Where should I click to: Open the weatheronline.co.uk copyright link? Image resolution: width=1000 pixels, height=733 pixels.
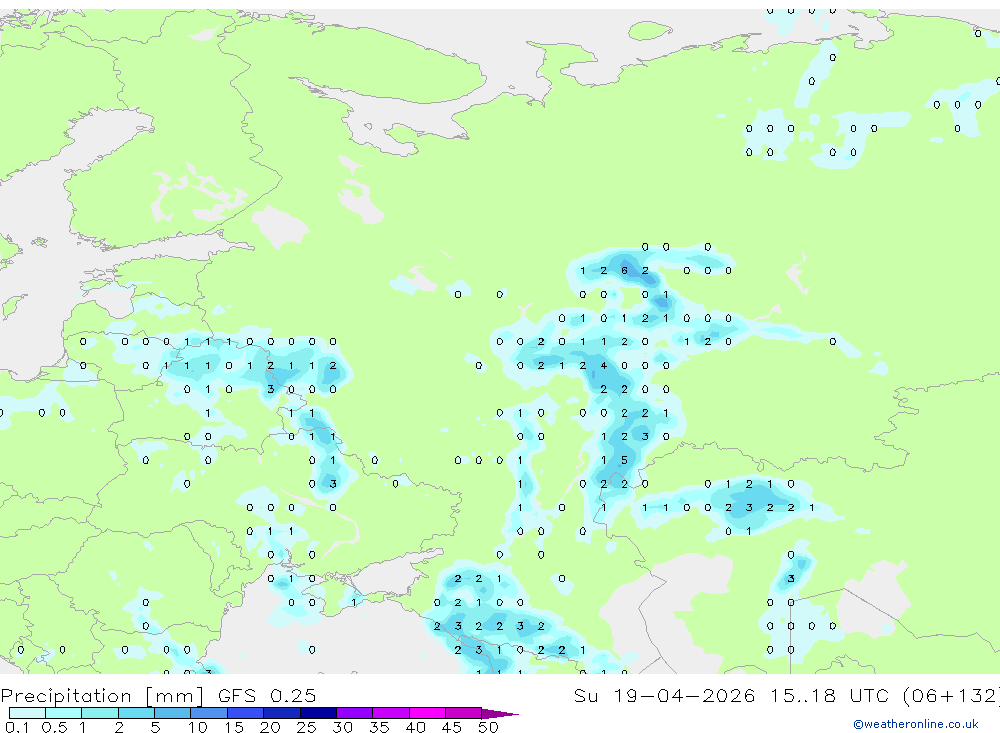click(x=916, y=724)
